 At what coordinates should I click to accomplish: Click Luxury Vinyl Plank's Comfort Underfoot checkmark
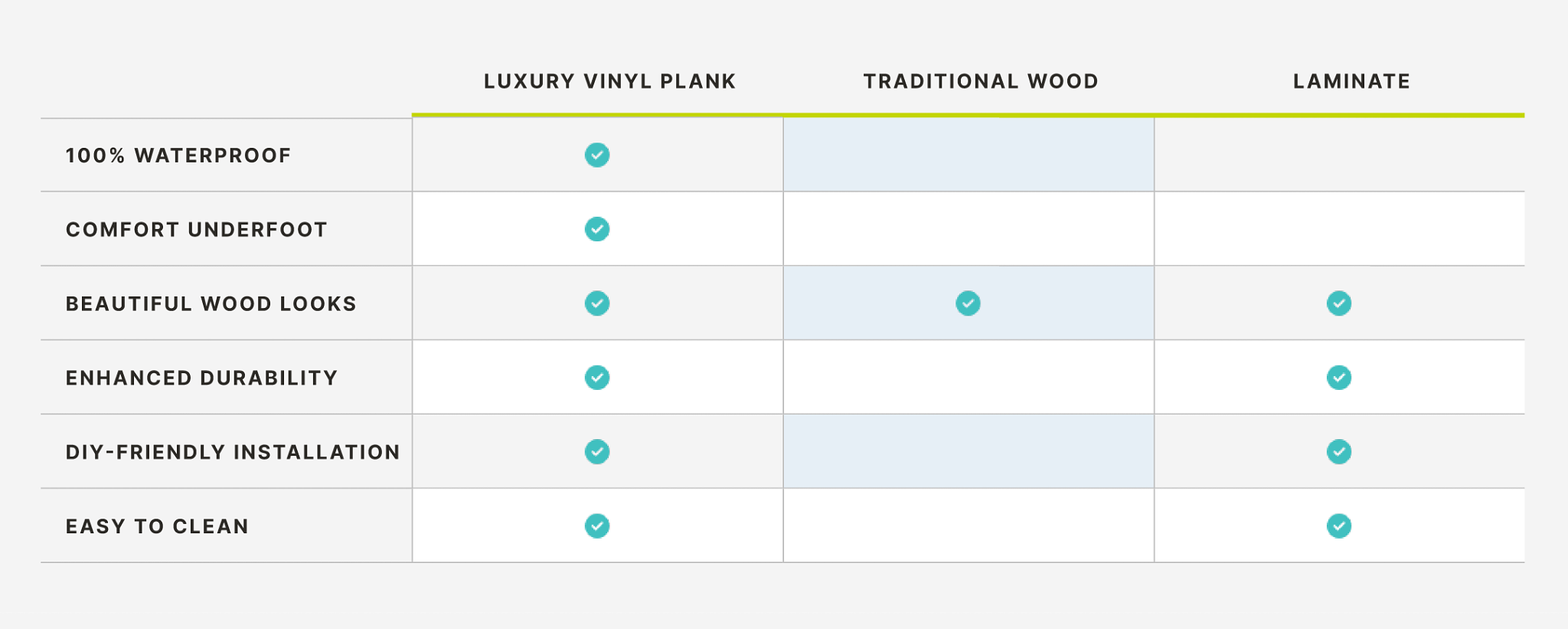coord(597,229)
